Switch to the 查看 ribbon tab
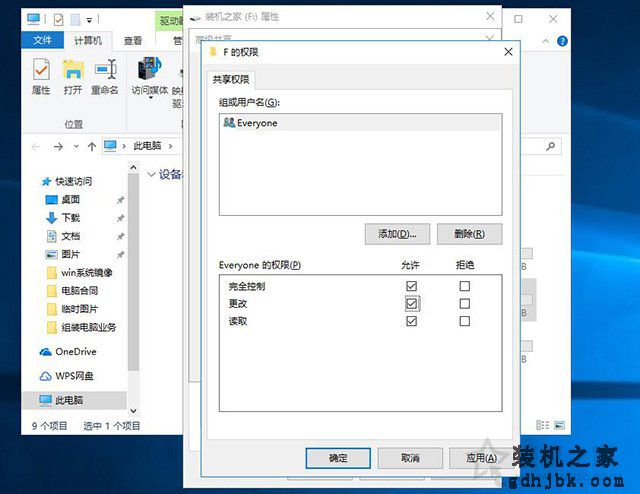This screenshot has width=640, height=494. (x=133, y=40)
